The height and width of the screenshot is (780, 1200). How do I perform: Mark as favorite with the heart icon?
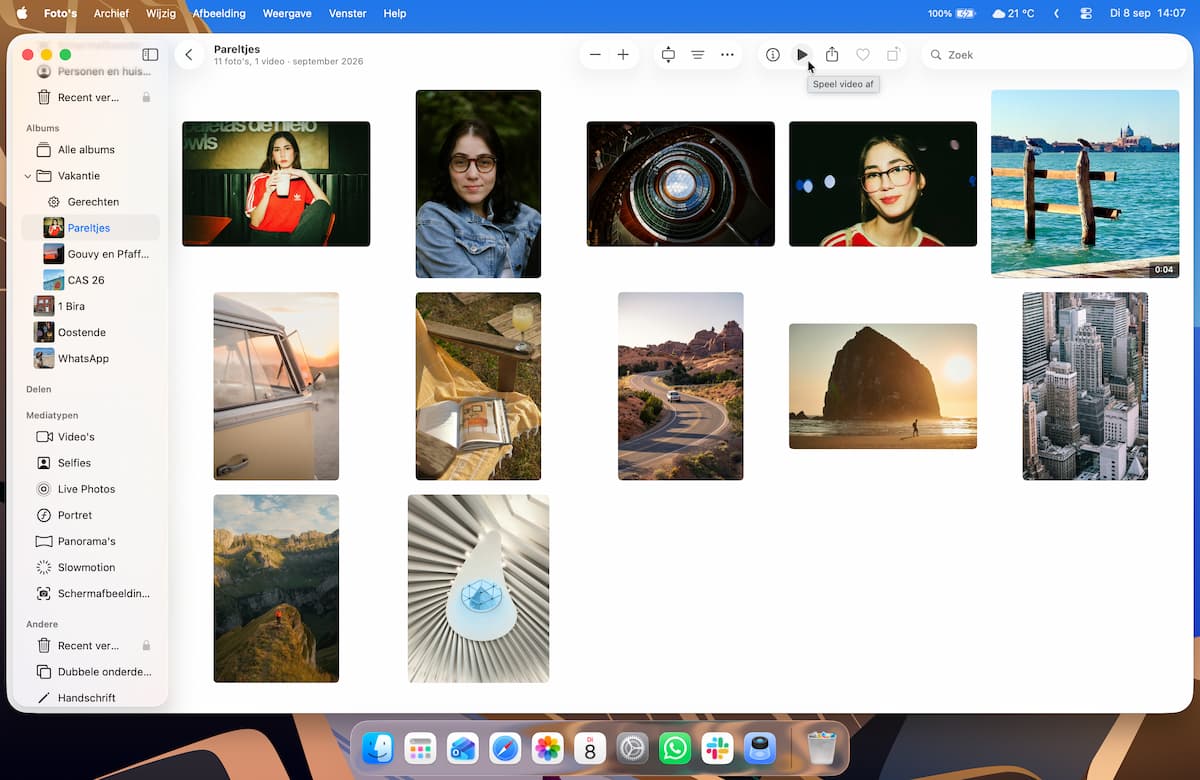(863, 55)
